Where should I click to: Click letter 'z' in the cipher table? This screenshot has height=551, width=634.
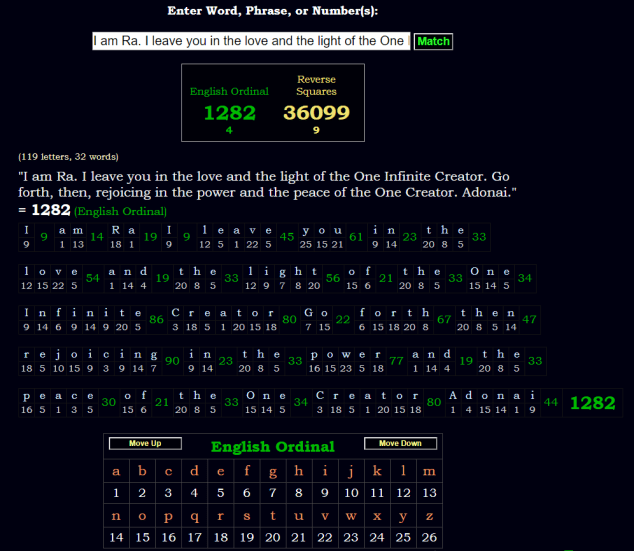429,516
